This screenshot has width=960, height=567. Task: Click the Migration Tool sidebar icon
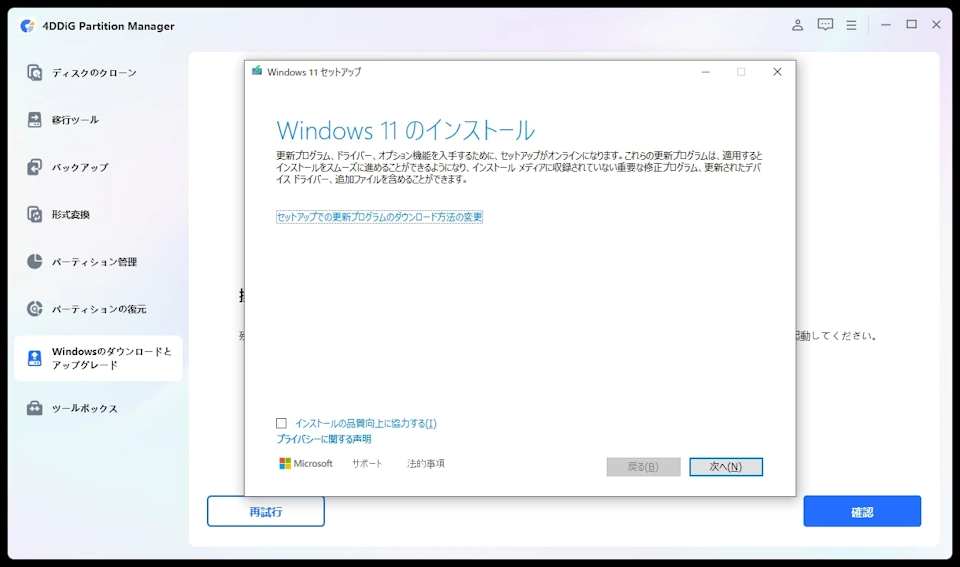click(35, 119)
